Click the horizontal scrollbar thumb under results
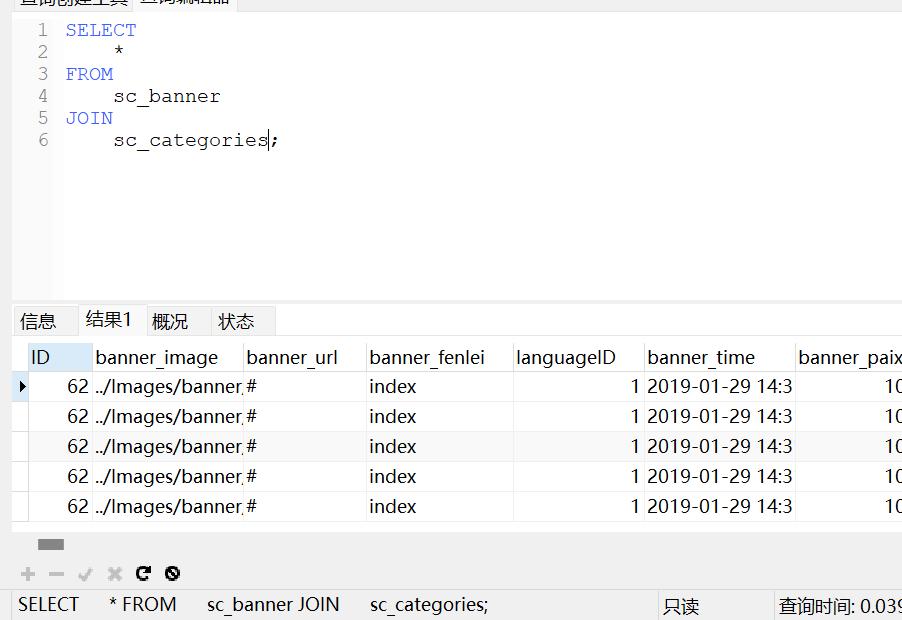Viewport: 902px width, 620px height. [51, 544]
